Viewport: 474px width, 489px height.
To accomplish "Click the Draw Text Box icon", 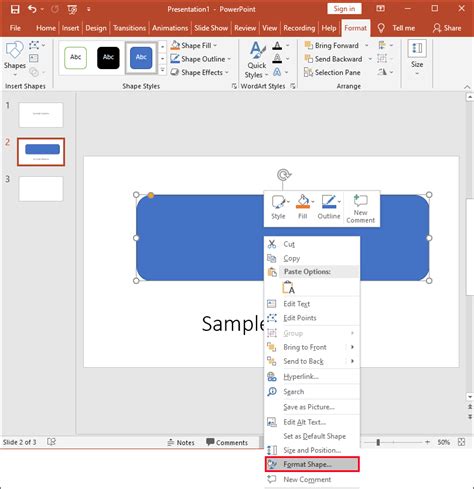I will coord(34,59).
